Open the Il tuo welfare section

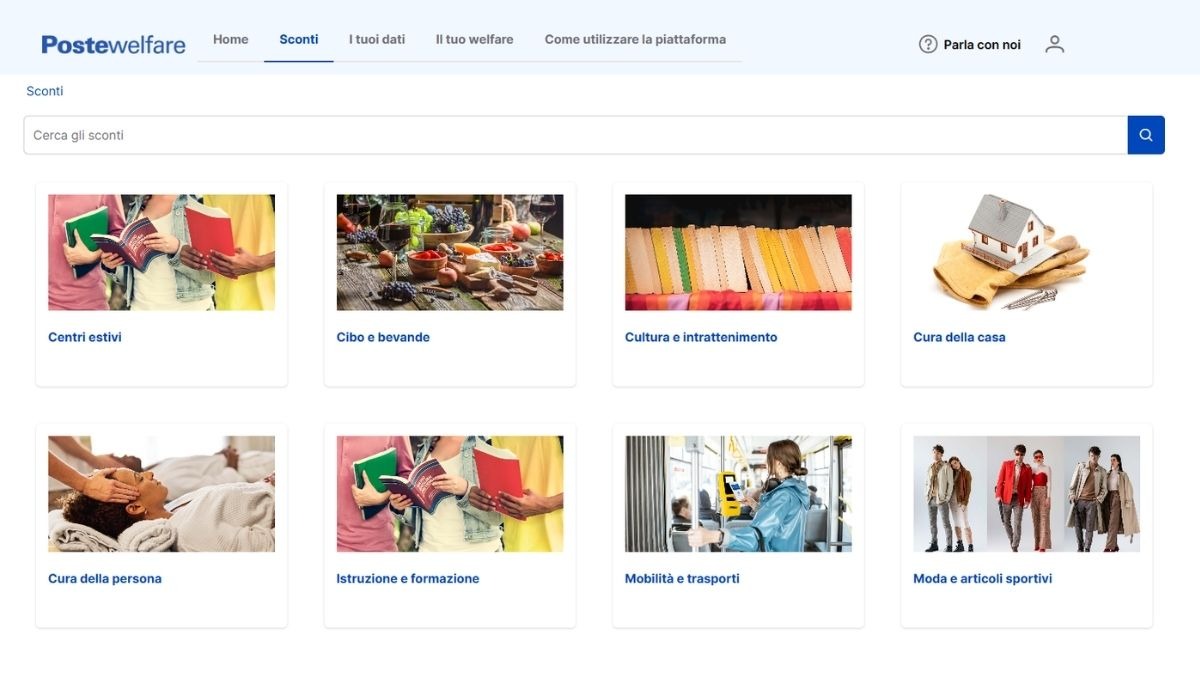[473, 39]
